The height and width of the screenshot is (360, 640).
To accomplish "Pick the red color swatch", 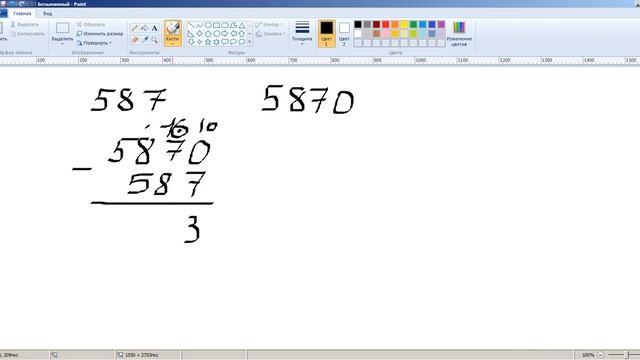I will [x=385, y=24].
